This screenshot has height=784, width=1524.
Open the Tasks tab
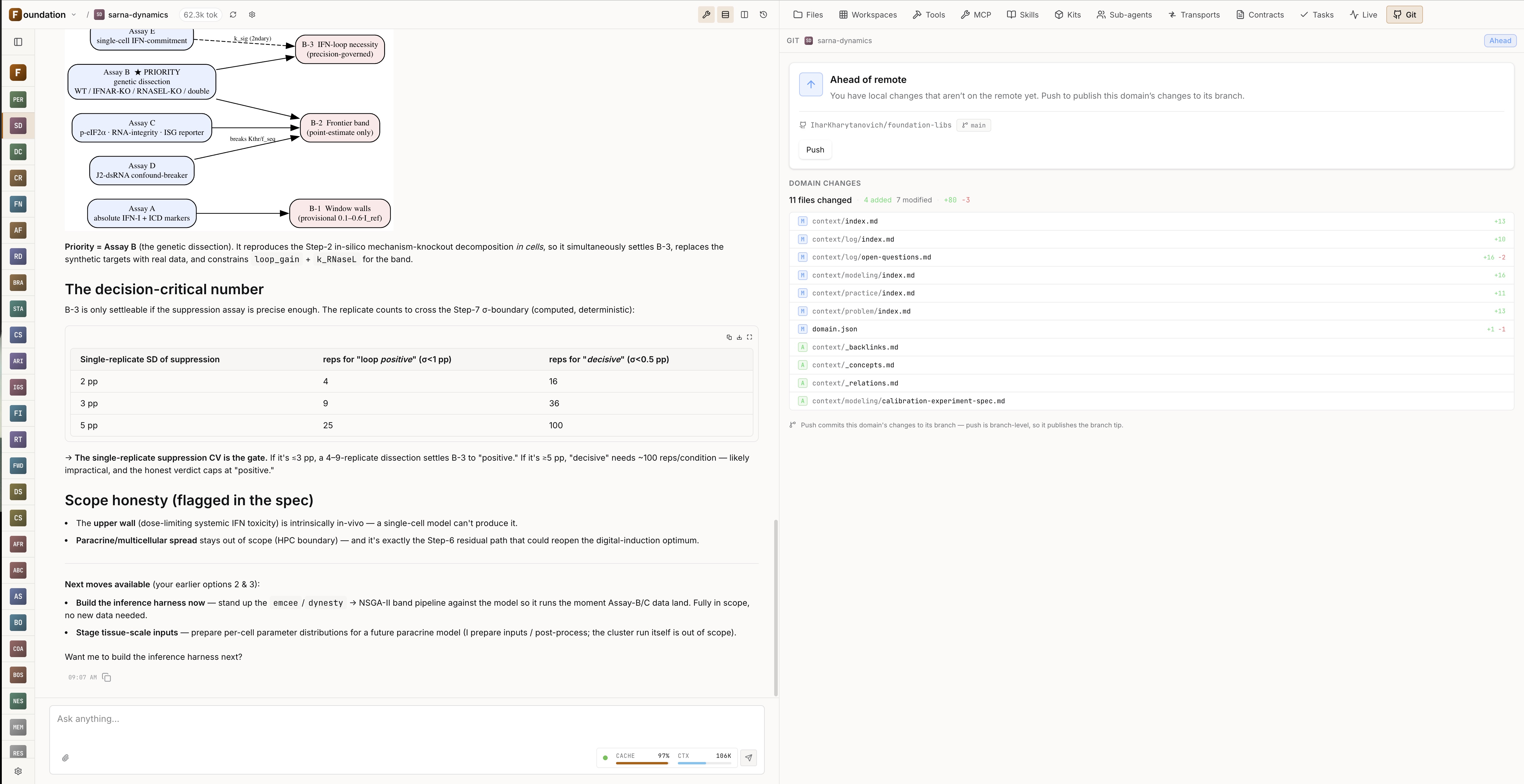pyautogui.click(x=1317, y=15)
